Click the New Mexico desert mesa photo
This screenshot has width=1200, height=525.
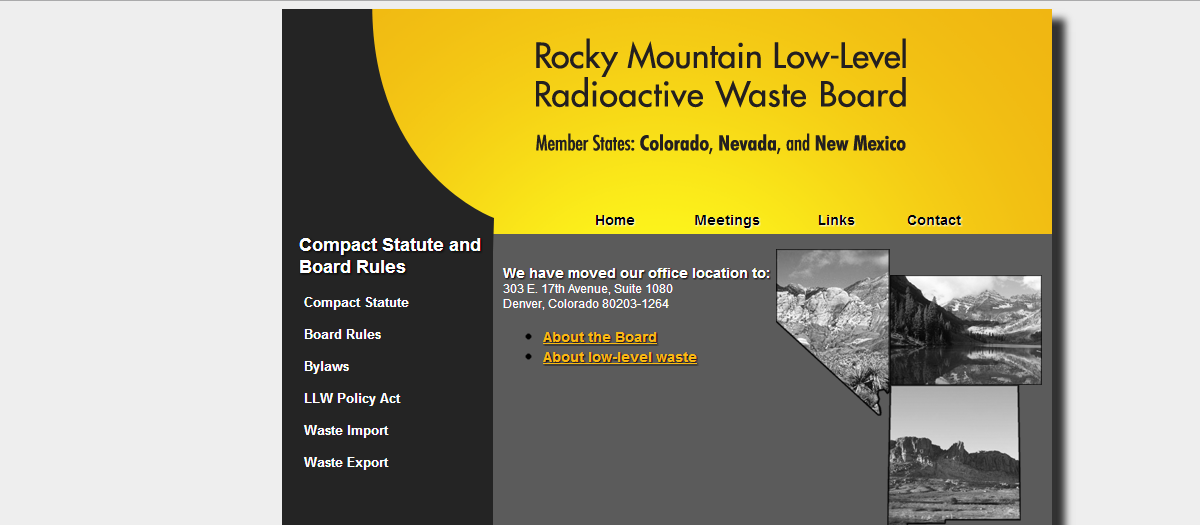pyautogui.click(x=953, y=455)
